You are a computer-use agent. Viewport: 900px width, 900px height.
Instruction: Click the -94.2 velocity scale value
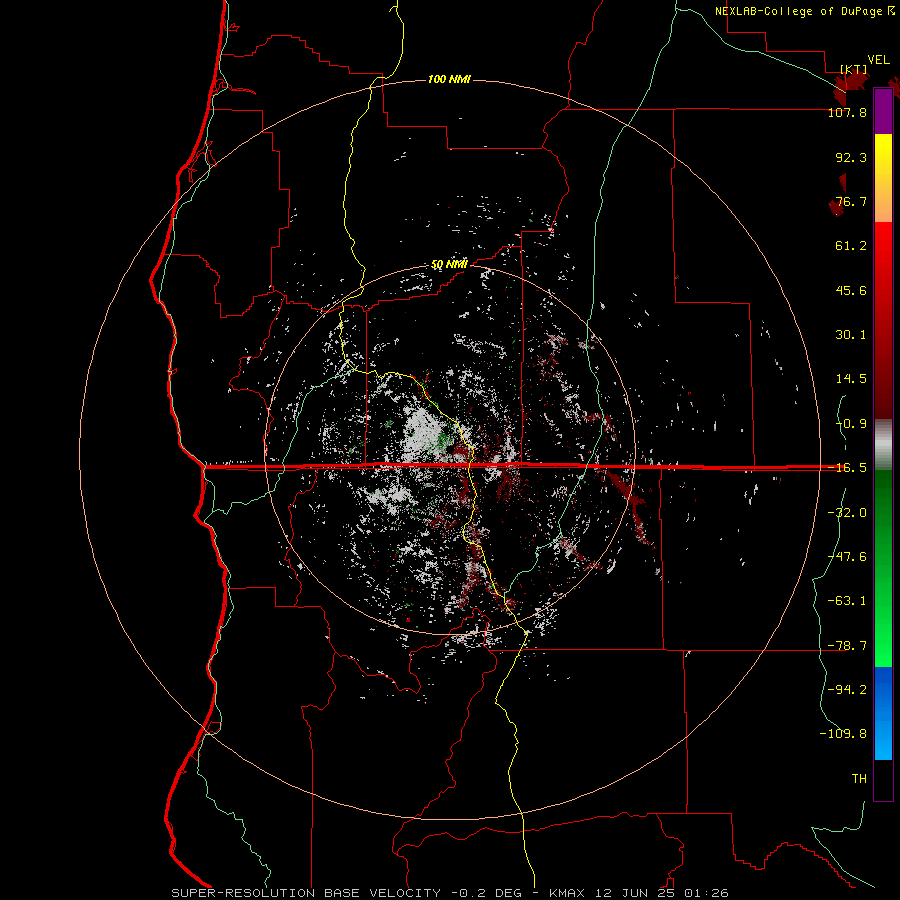pos(847,690)
